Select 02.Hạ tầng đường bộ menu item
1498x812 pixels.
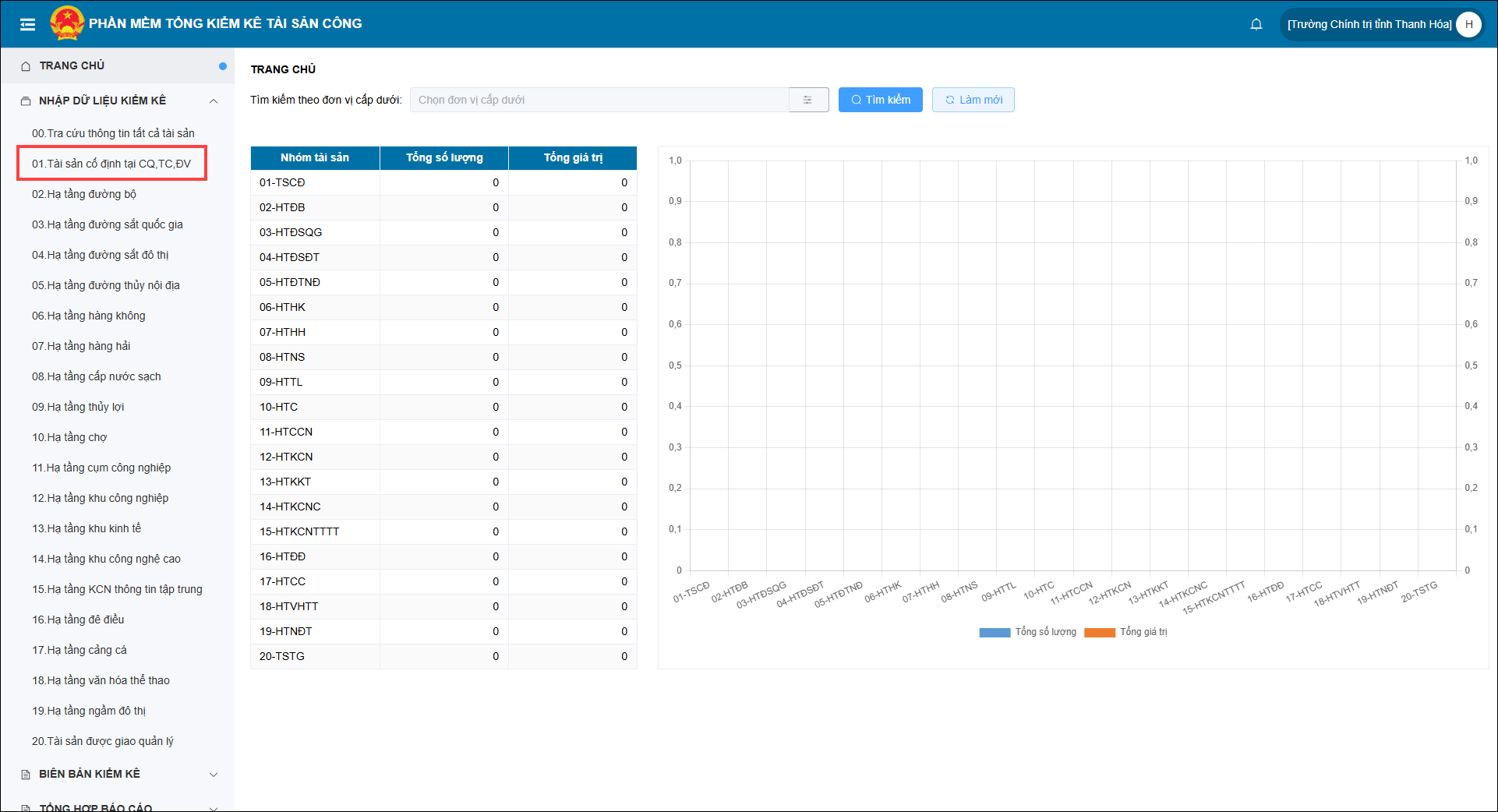[x=84, y=194]
